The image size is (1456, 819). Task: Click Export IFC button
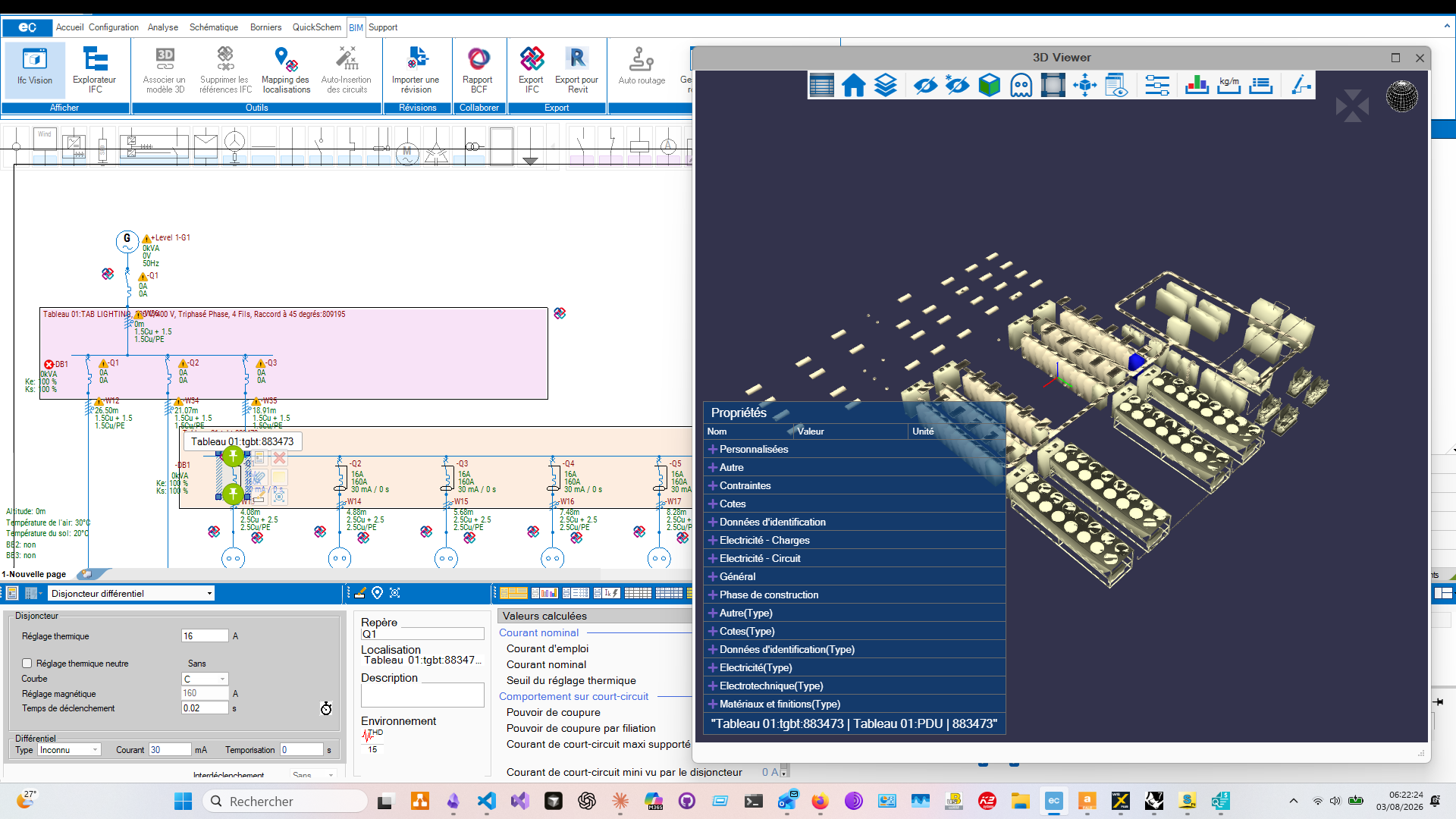click(x=531, y=71)
